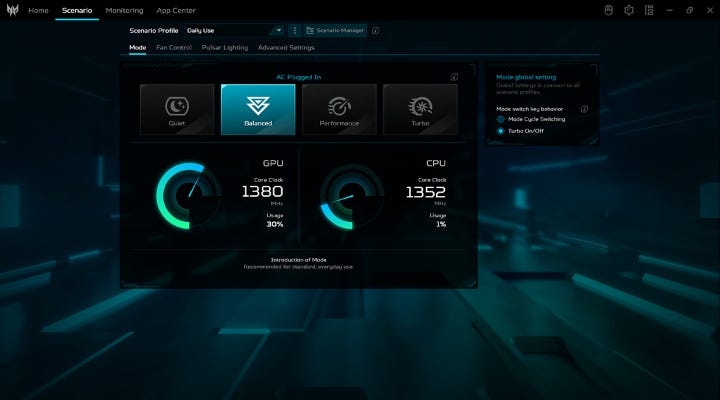720x400 pixels.
Task: Click the CPU usage 1% value
Action: tap(441, 224)
